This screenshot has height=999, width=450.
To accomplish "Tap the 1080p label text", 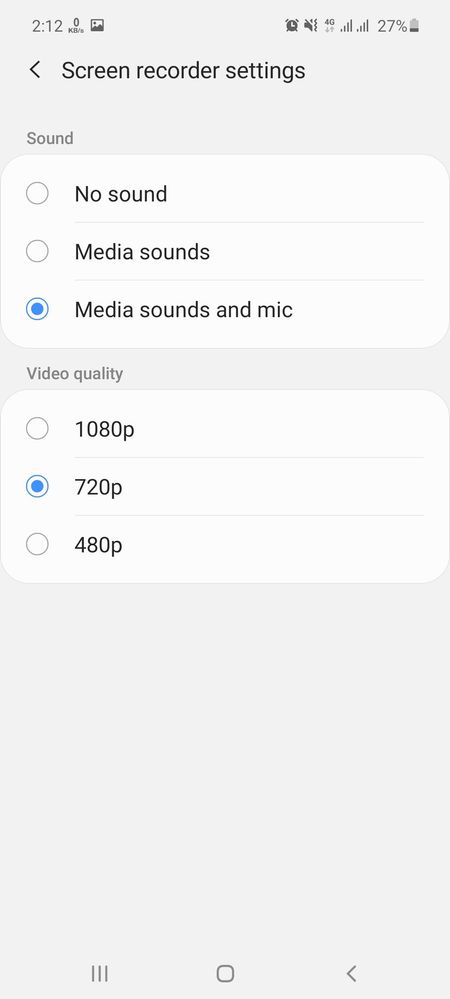I will click(105, 429).
